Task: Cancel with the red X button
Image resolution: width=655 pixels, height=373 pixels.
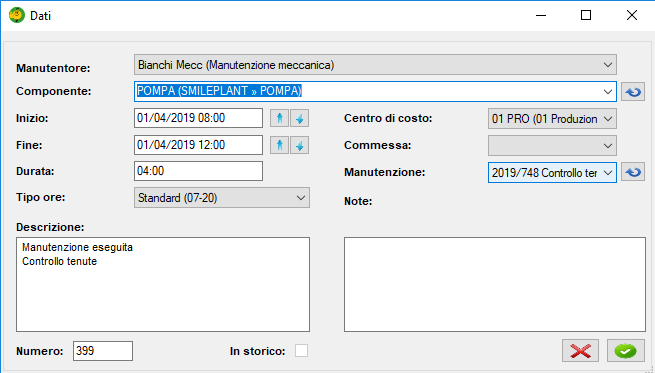Action: 581,350
